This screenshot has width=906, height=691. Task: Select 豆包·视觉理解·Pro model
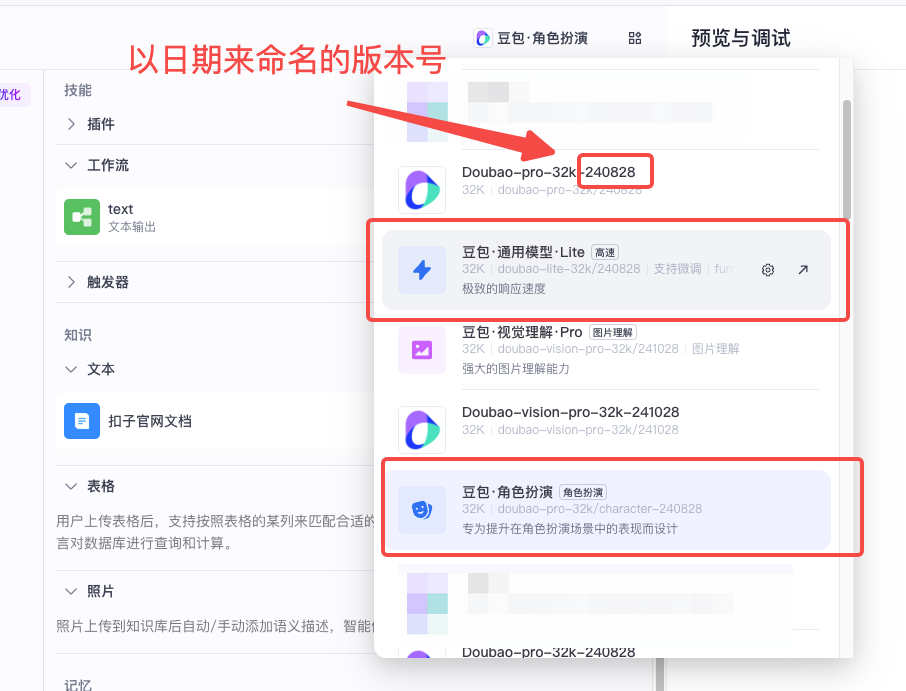click(x=606, y=350)
